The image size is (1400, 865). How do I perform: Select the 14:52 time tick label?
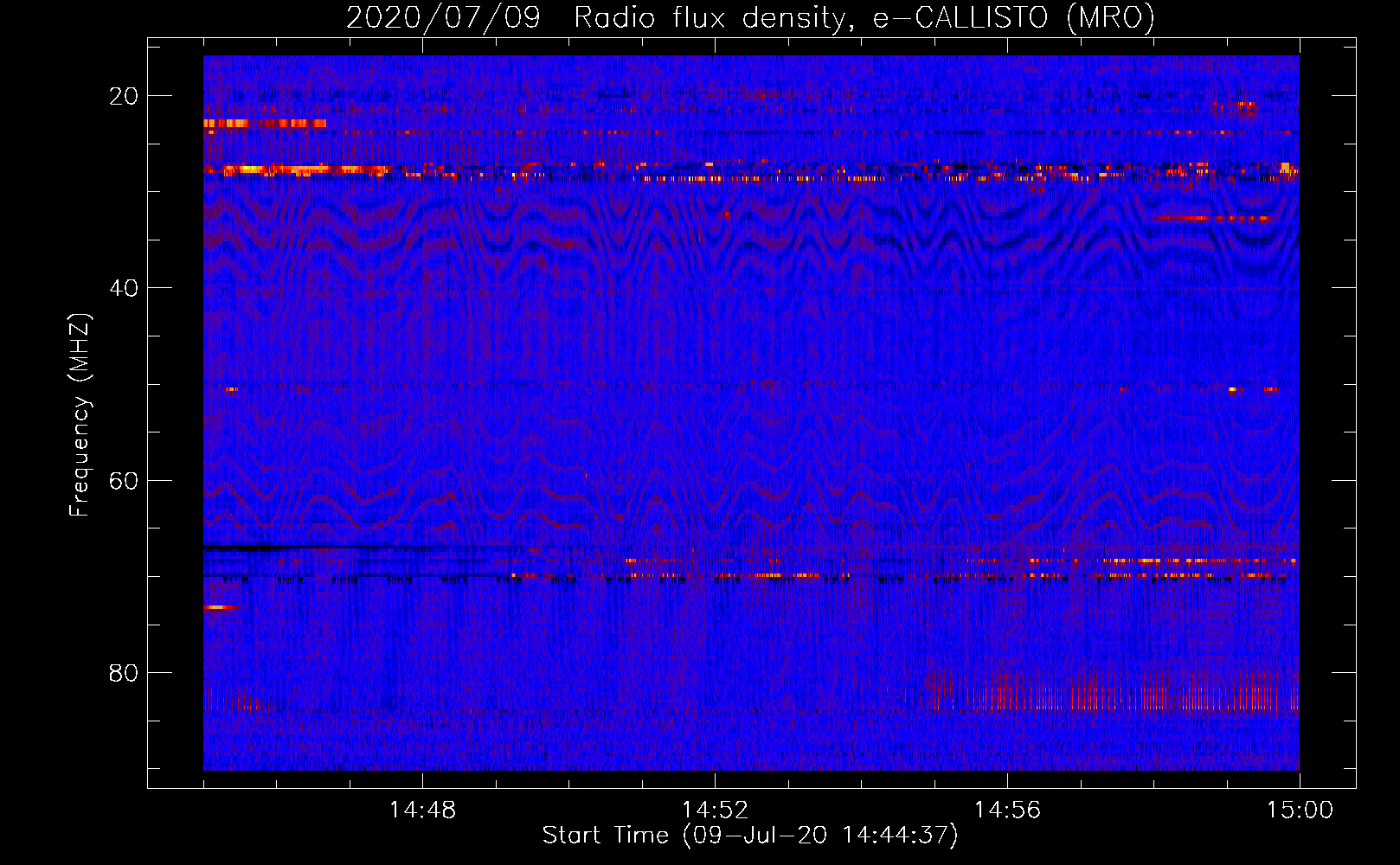click(715, 811)
